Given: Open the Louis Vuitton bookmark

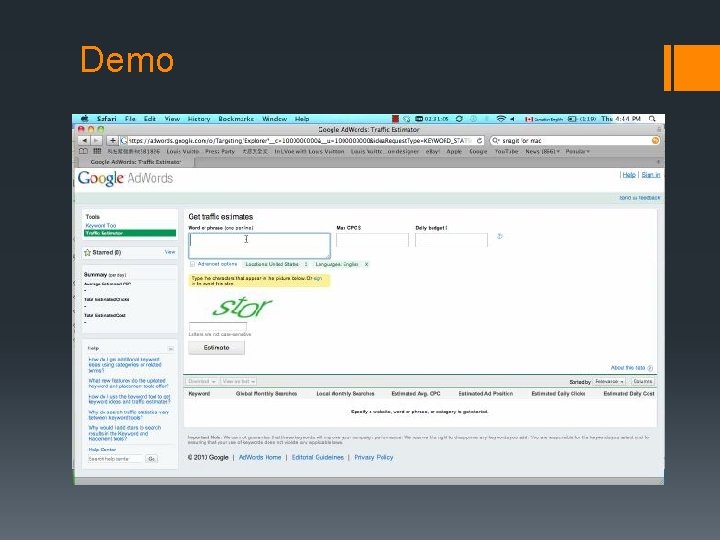Looking at the screenshot, I should [183, 151].
